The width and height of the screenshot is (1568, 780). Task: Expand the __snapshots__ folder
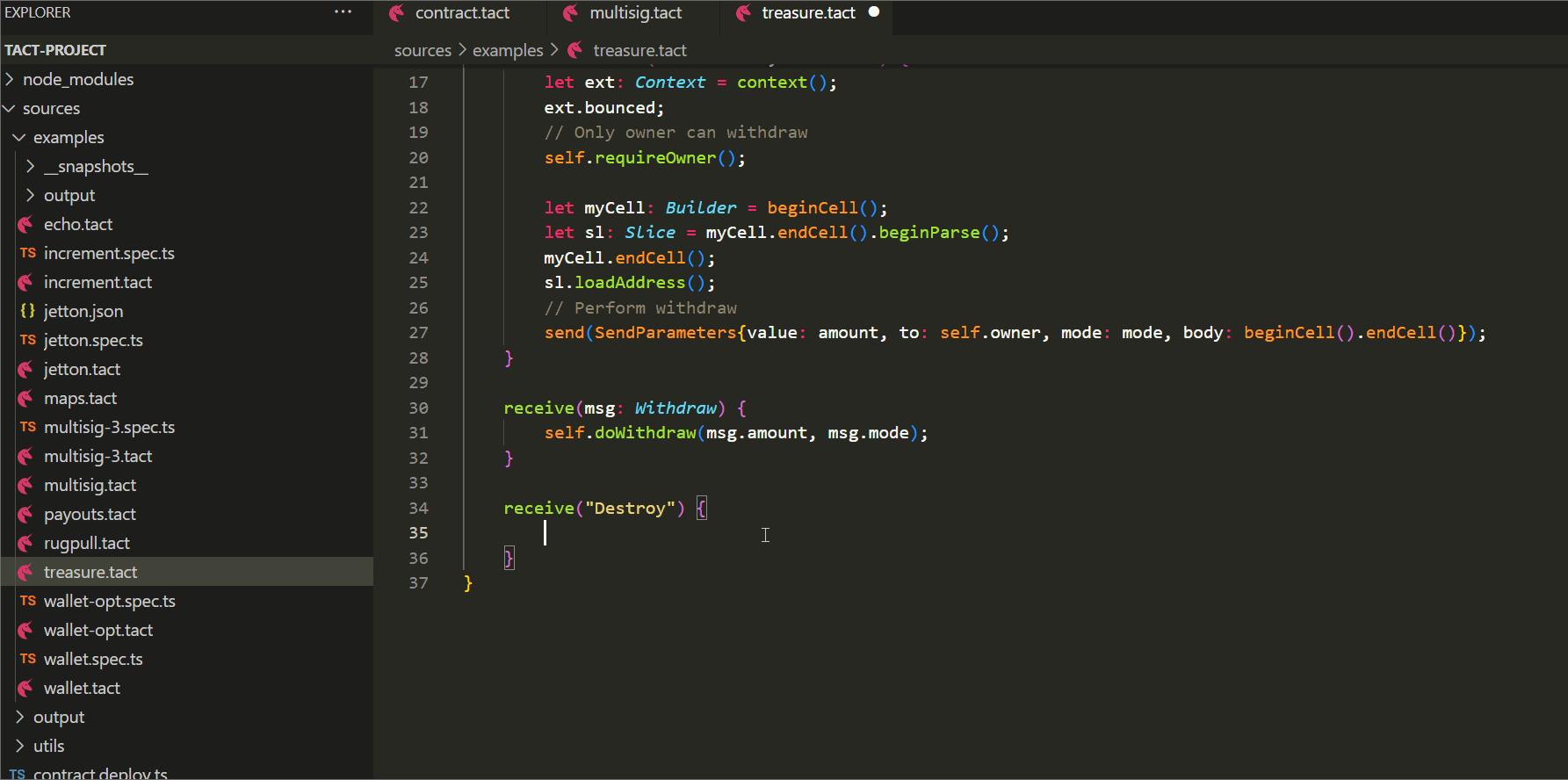(31, 166)
